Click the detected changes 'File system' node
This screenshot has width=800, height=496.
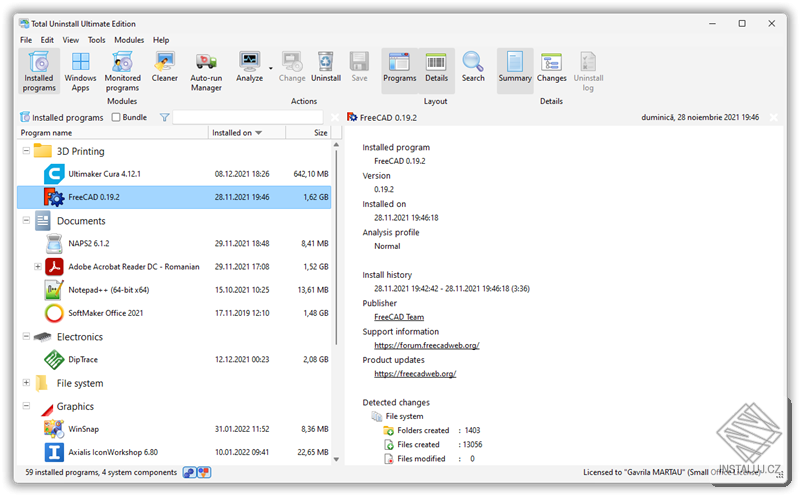click(x=398, y=416)
